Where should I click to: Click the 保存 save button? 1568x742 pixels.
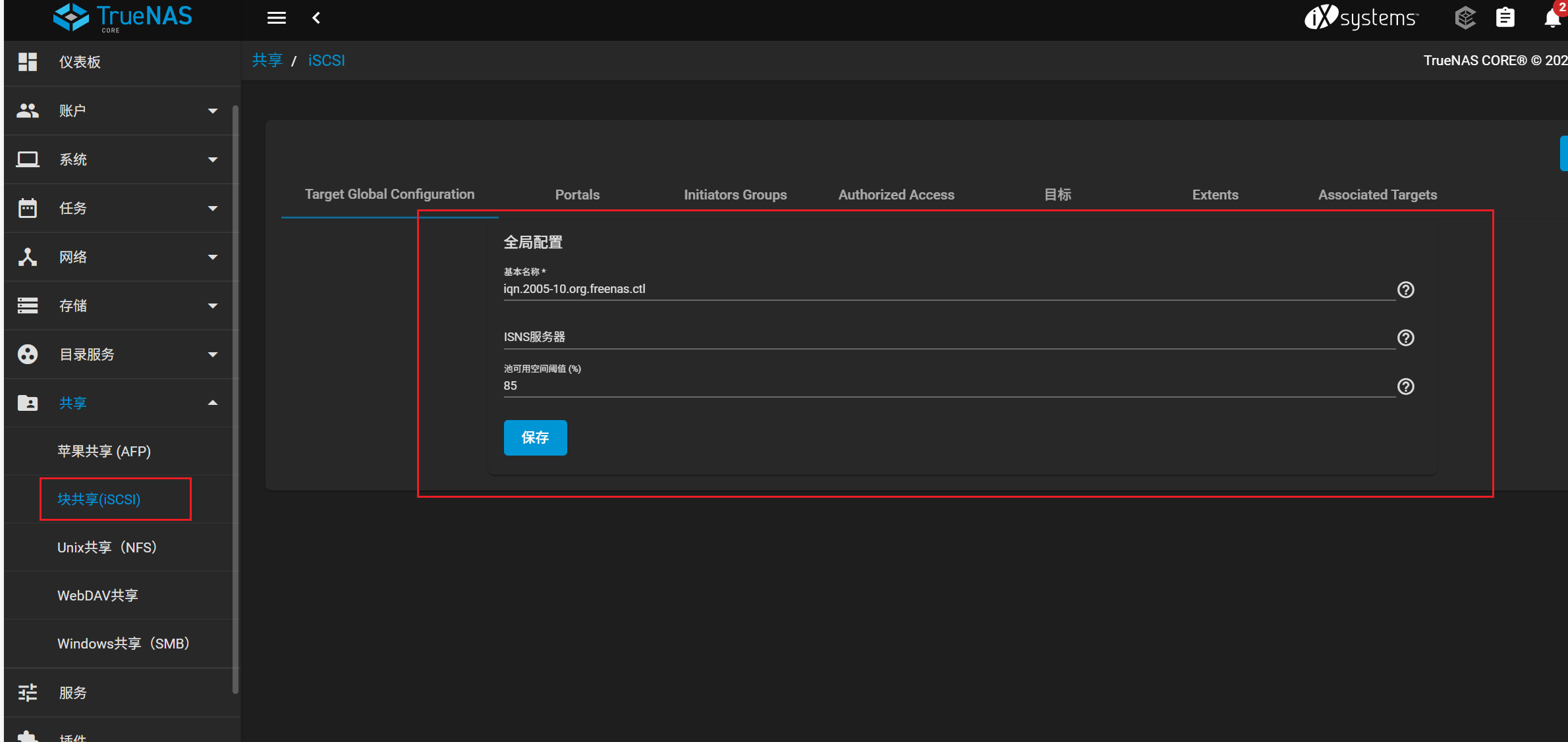pos(535,437)
